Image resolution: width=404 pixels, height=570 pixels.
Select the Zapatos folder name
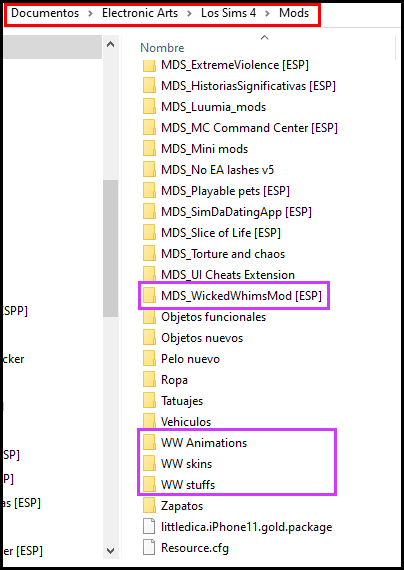(182, 506)
